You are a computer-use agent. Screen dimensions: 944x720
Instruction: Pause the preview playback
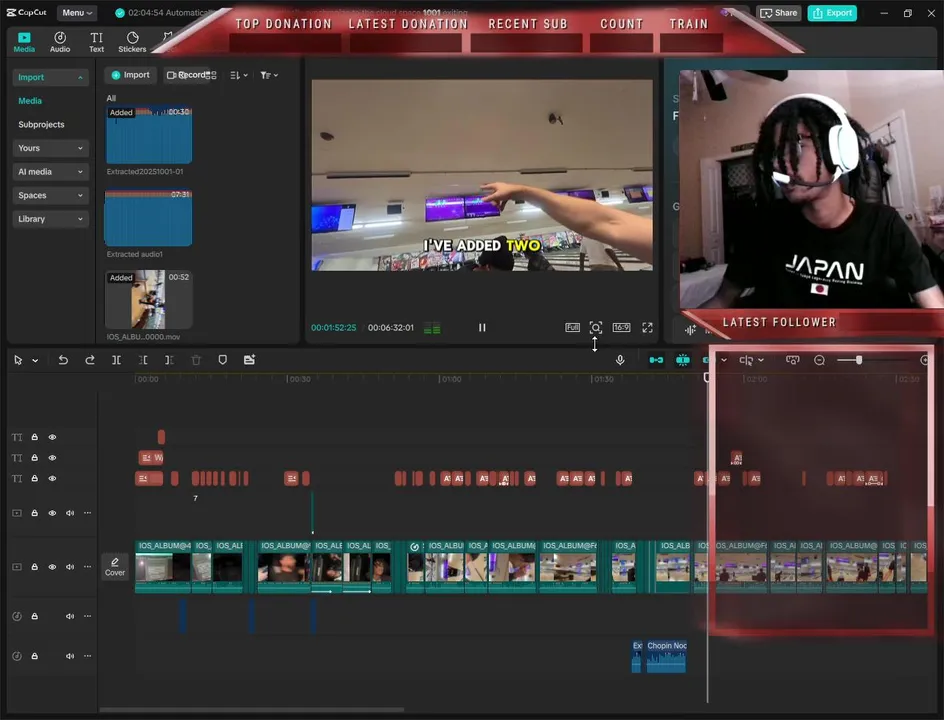tap(482, 327)
